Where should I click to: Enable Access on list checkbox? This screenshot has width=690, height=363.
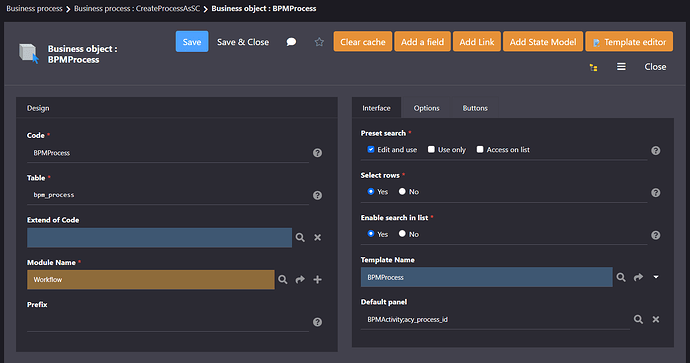point(480,150)
